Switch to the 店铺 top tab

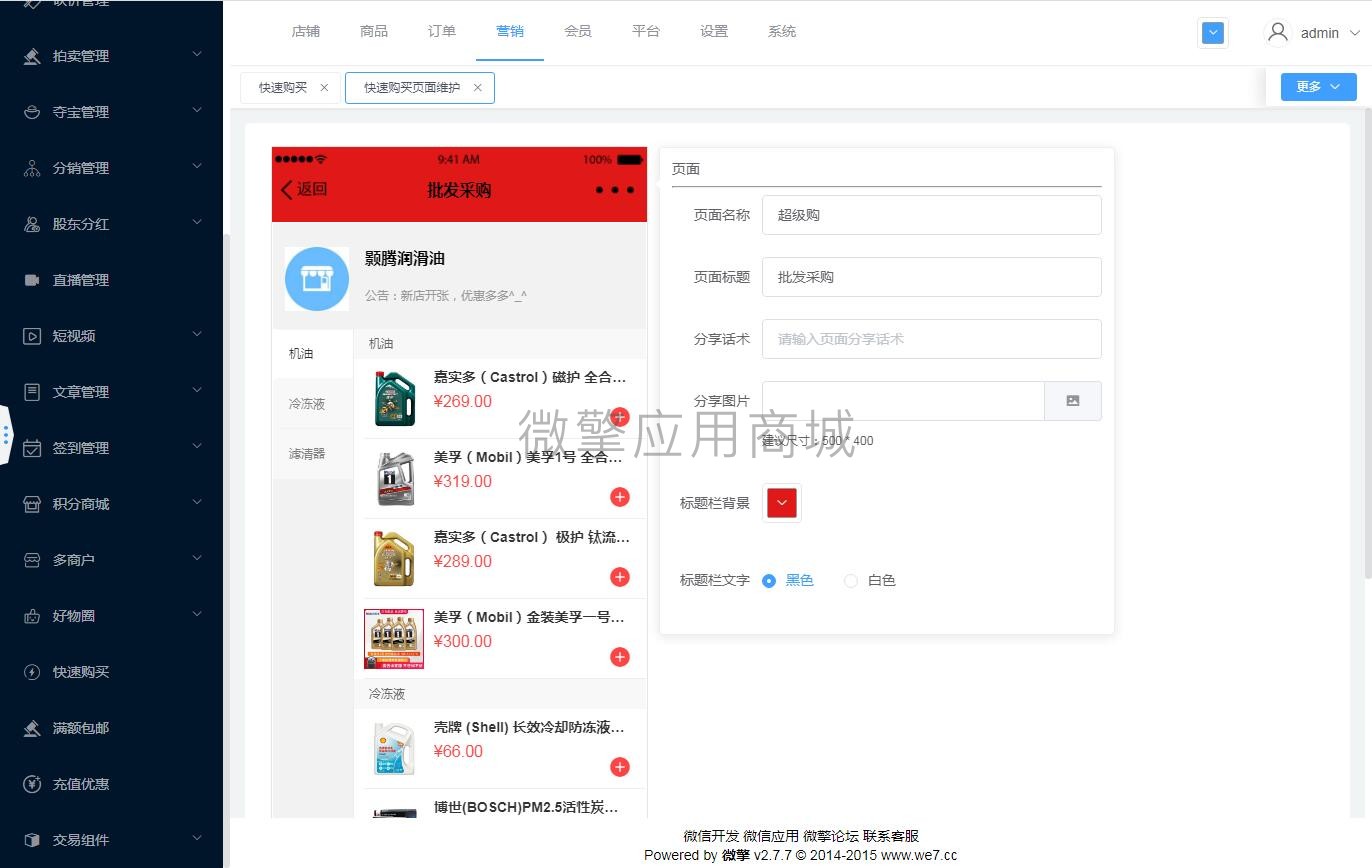coord(306,32)
